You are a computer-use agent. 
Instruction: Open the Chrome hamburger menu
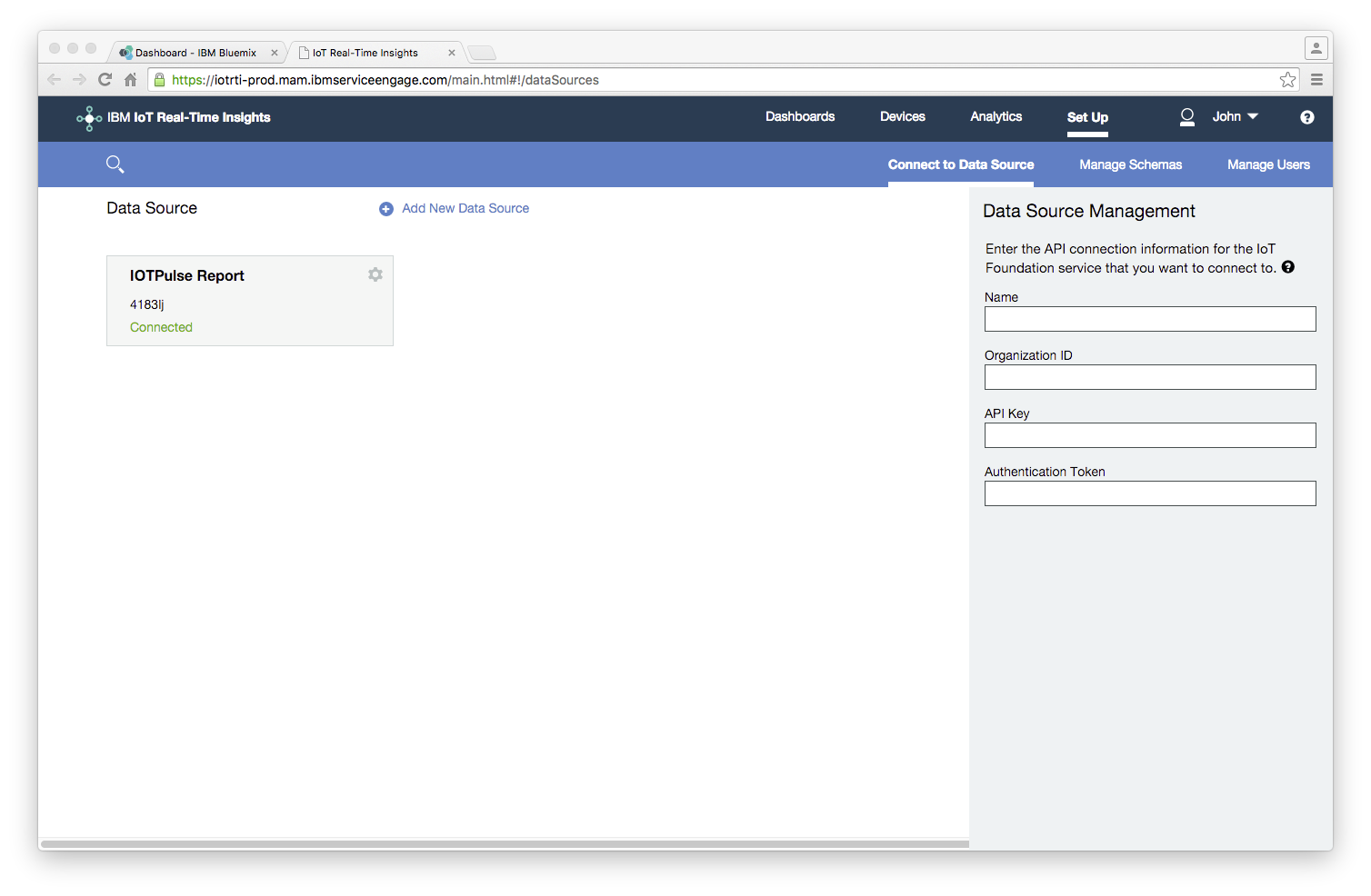tap(1316, 80)
